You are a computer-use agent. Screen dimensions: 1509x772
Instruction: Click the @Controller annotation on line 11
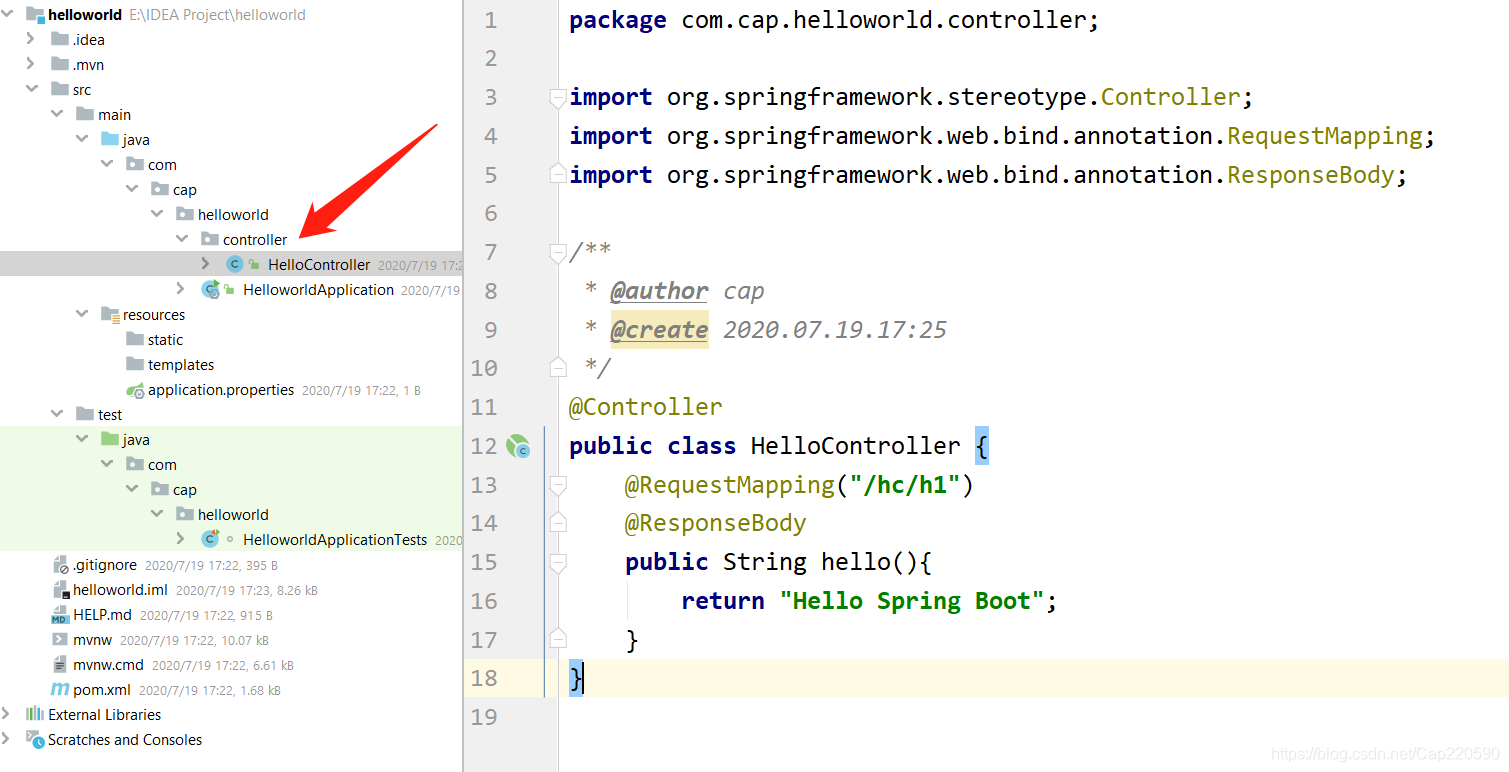646,407
